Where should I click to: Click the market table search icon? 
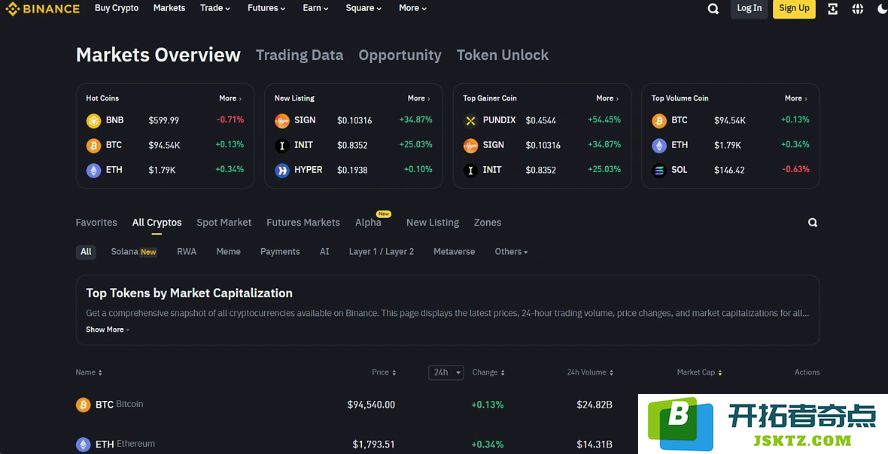[813, 222]
